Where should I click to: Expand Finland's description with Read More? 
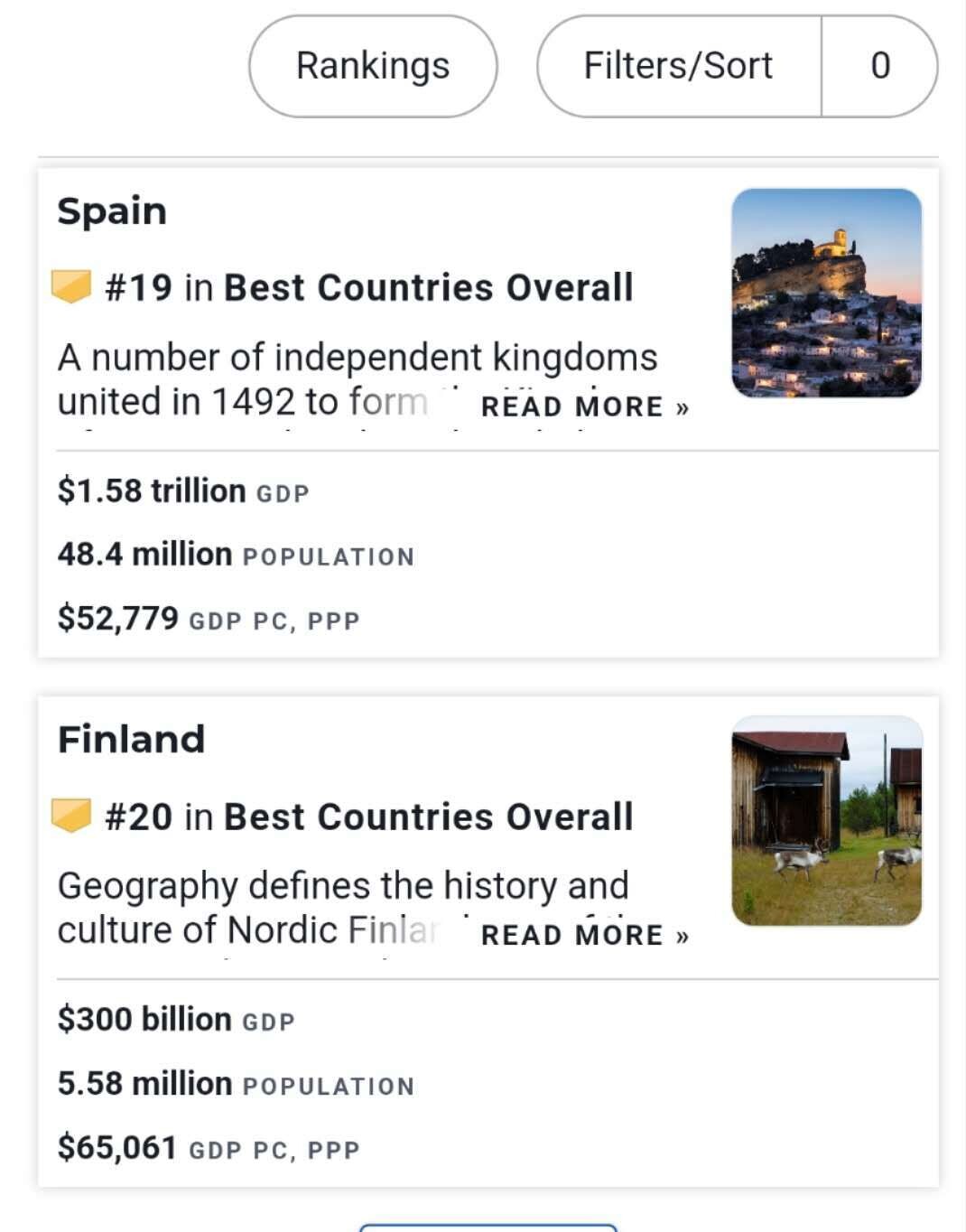point(585,935)
